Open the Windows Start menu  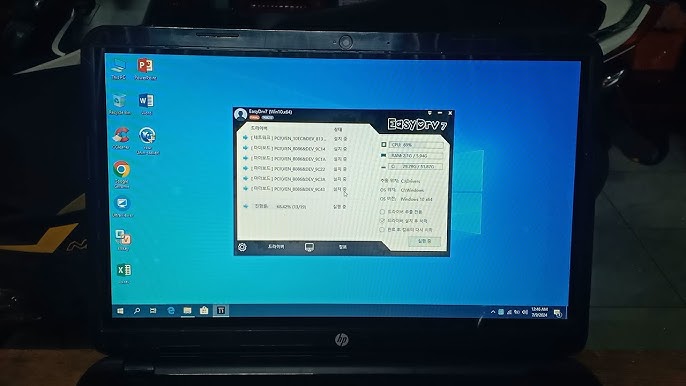120,311
